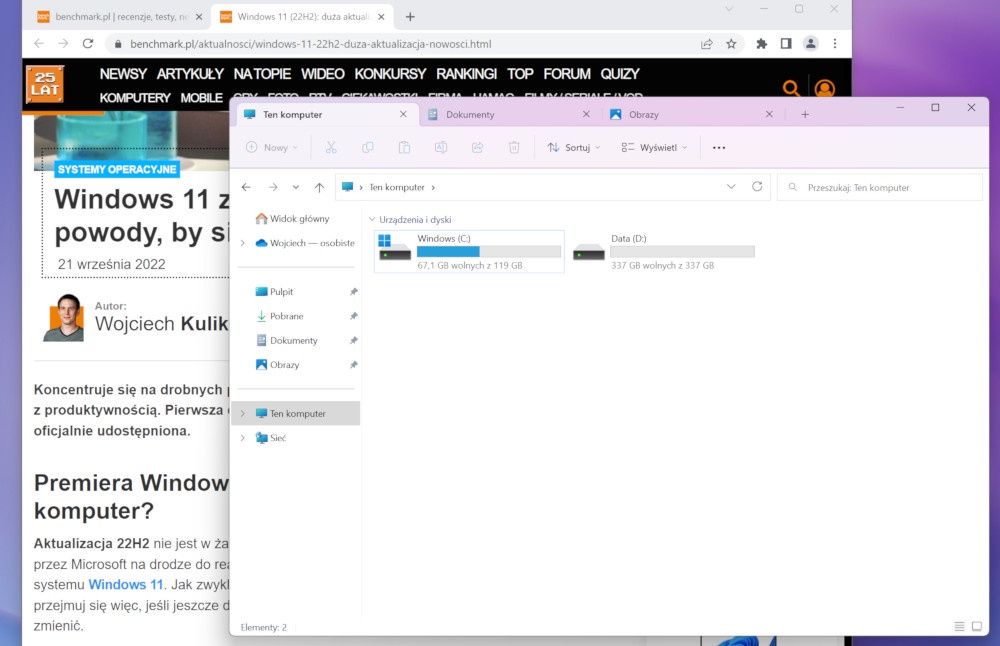The image size is (1000, 646).
Task: Go back in File Explorer navigation
Action: point(246,187)
